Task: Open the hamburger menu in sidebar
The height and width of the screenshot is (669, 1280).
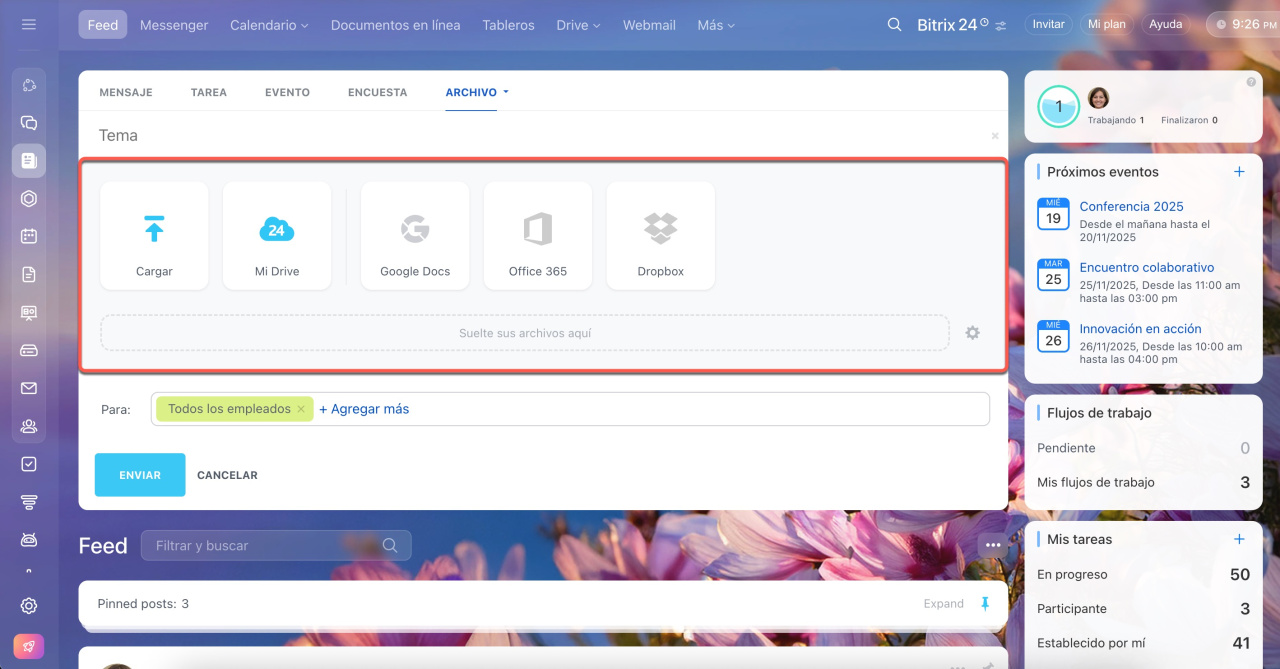Action: tap(29, 25)
